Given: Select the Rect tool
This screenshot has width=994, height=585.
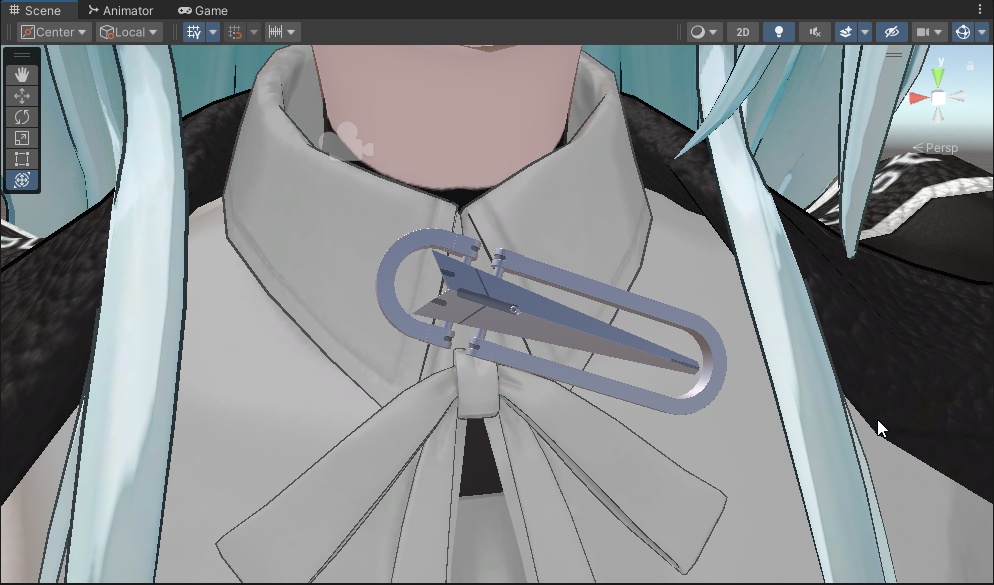Looking at the screenshot, I should point(22,158).
